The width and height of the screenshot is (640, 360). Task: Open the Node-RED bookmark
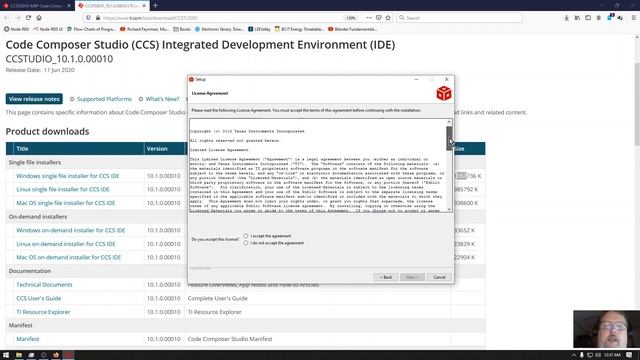click(17, 29)
